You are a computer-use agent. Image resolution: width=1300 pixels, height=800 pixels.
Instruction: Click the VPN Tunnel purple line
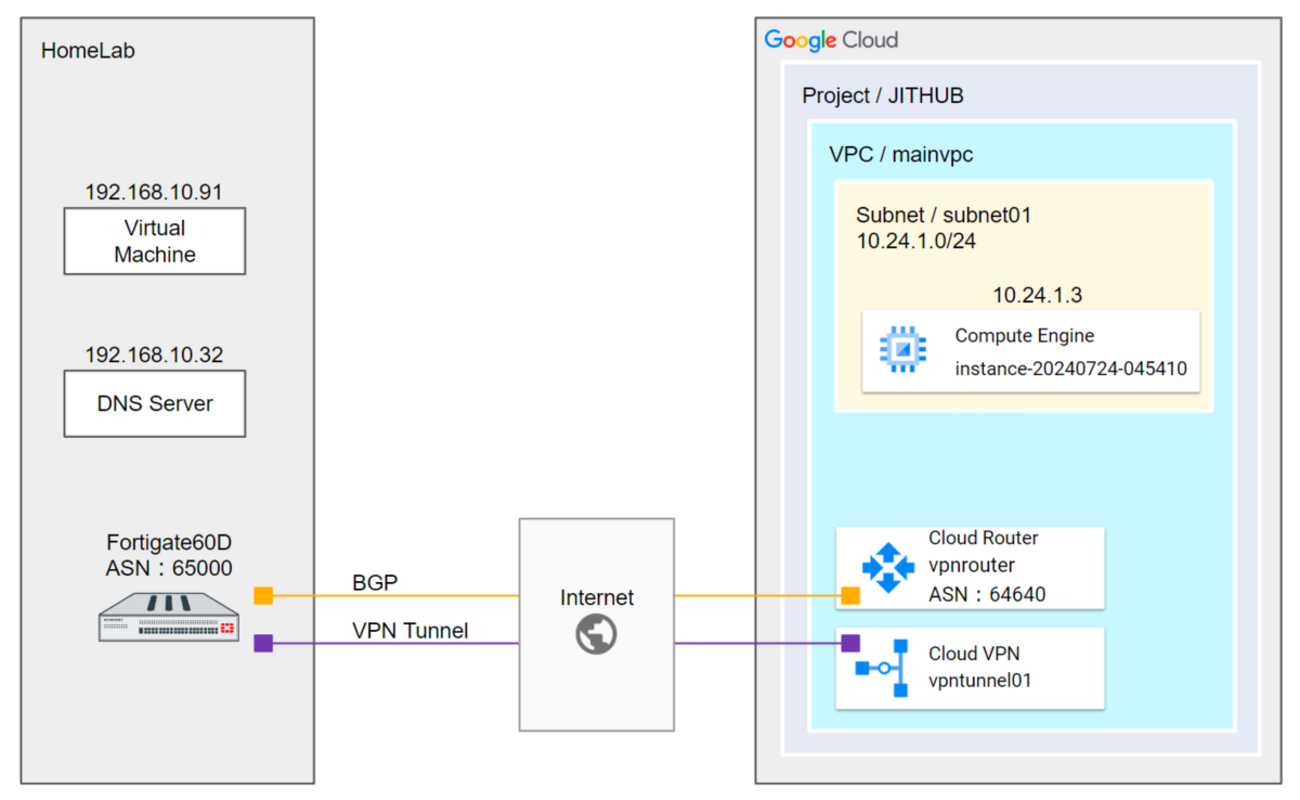click(450, 643)
